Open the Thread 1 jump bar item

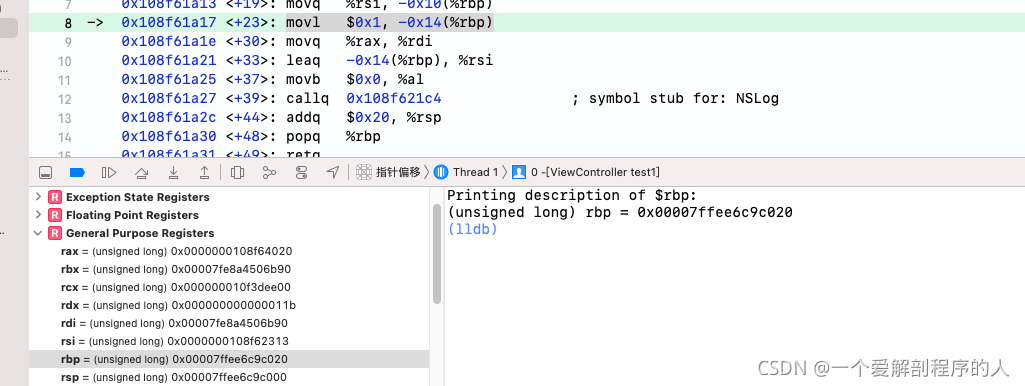(x=465, y=172)
